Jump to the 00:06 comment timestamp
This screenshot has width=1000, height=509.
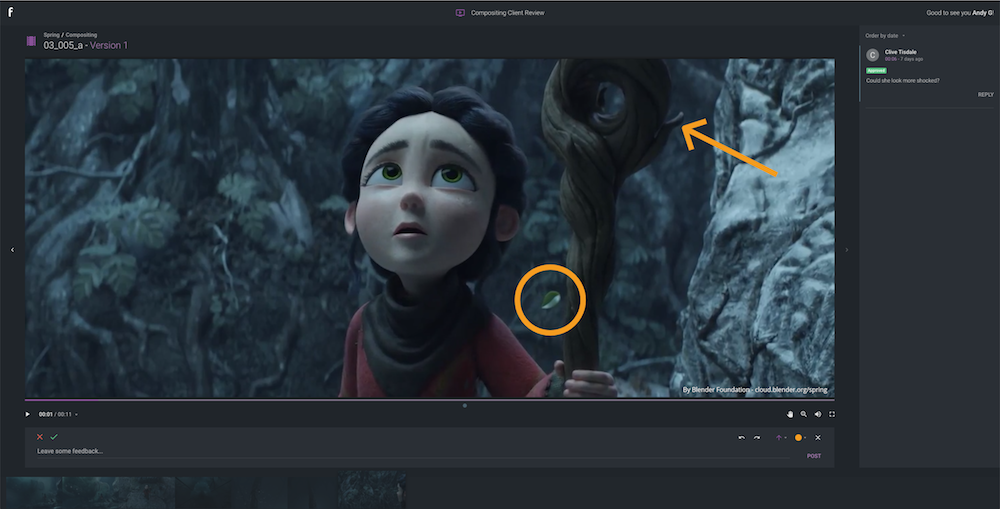click(x=890, y=59)
